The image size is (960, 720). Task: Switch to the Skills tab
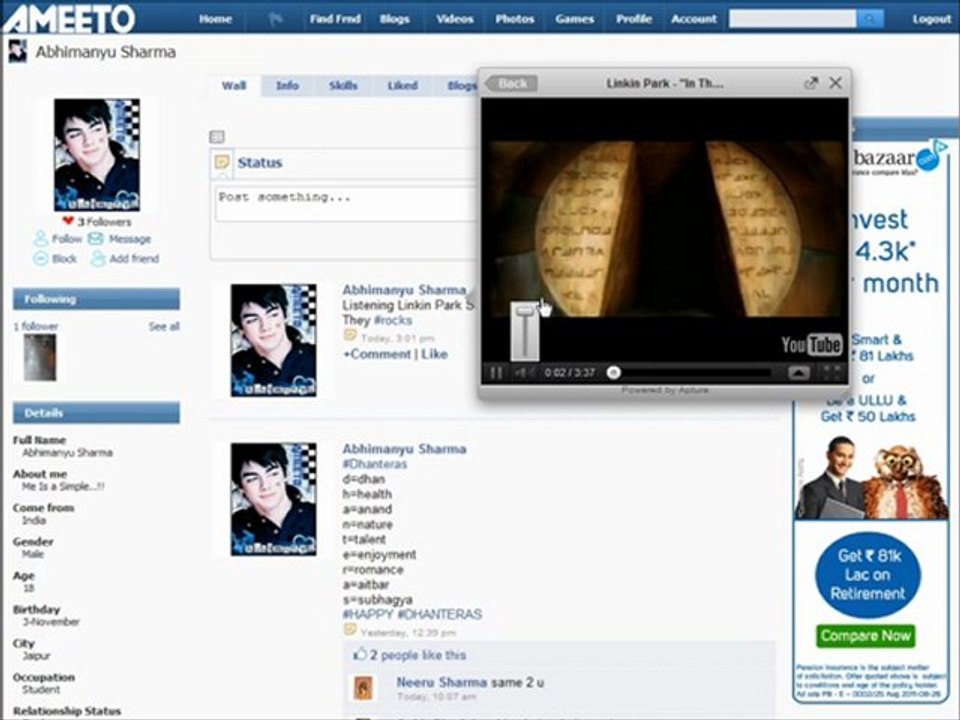(x=343, y=86)
